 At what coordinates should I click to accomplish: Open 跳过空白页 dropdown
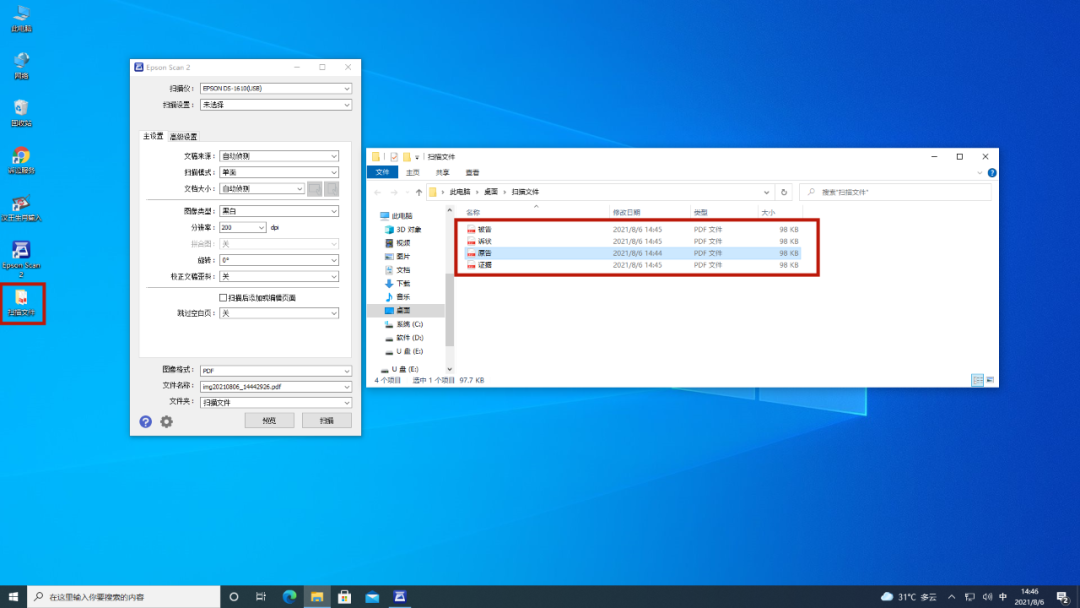click(279, 313)
